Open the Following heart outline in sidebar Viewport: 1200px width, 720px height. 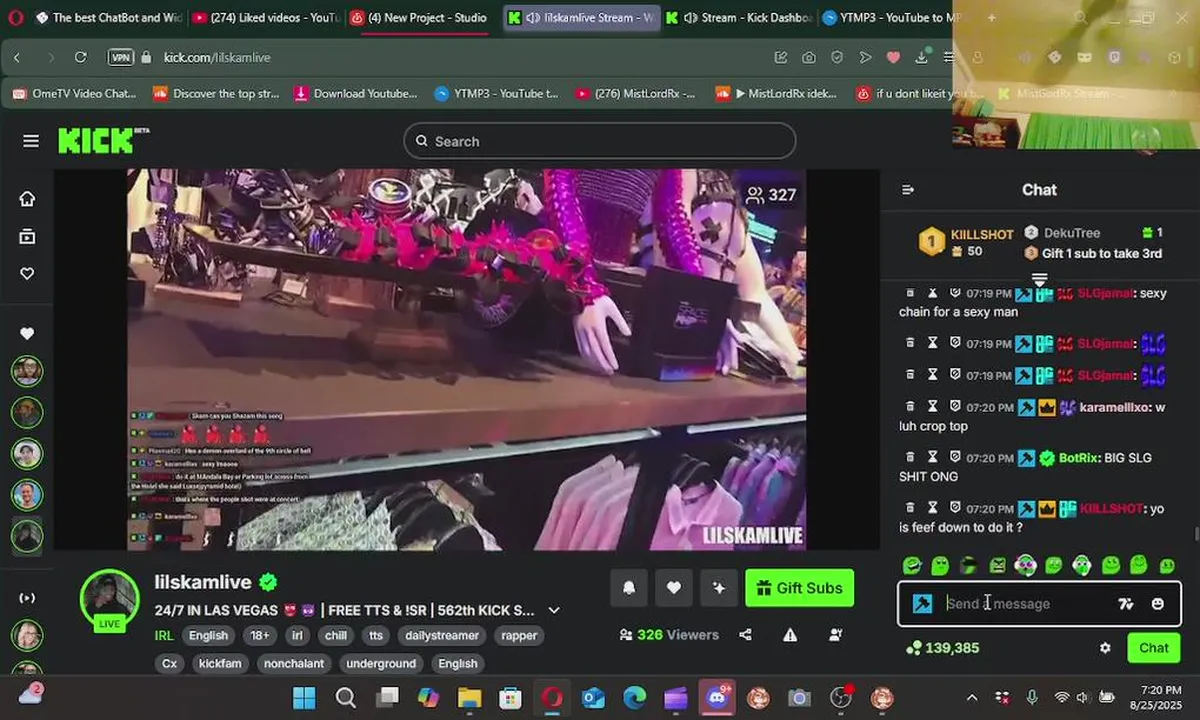tap(27, 274)
